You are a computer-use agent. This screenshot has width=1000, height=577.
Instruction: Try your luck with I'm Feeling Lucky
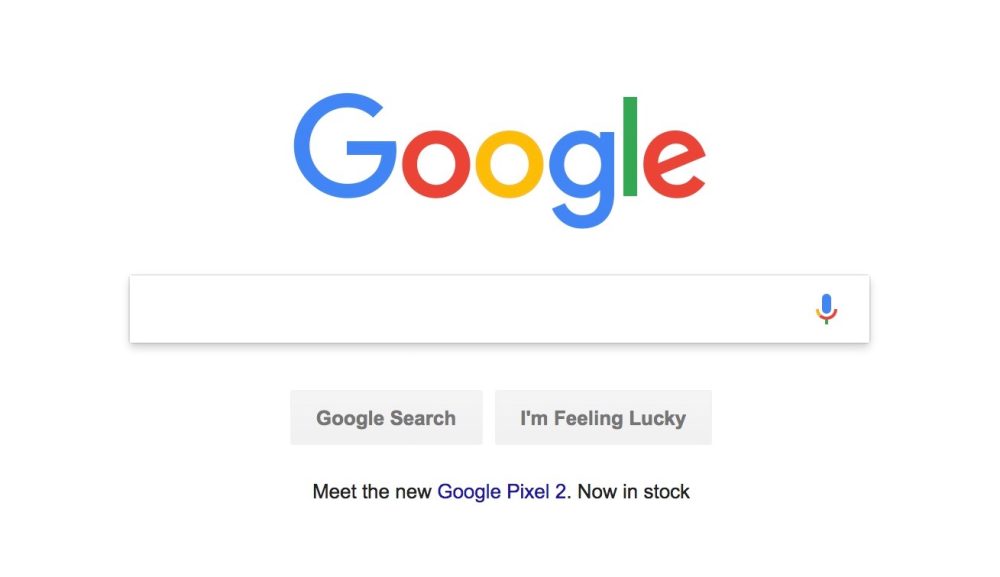point(603,418)
